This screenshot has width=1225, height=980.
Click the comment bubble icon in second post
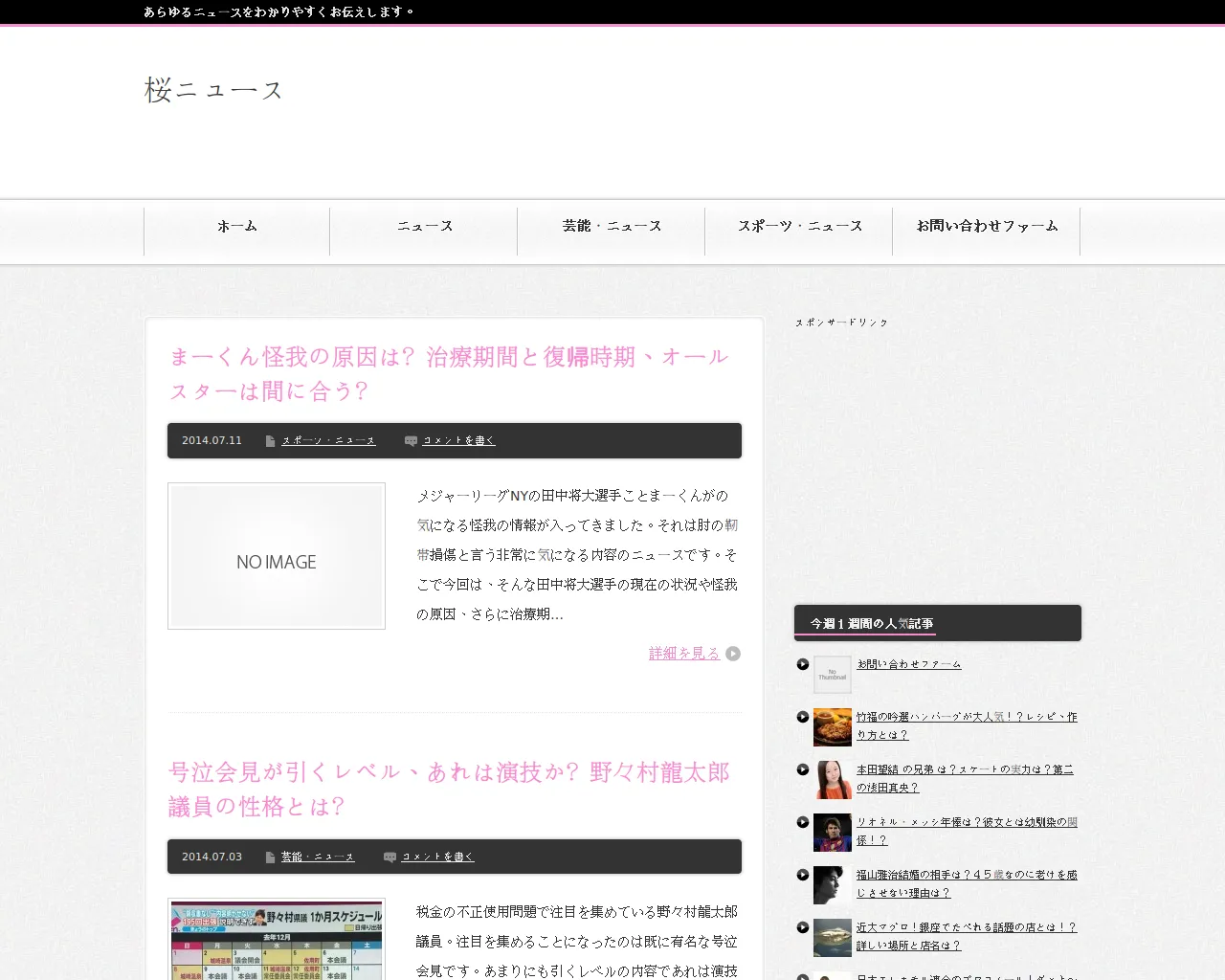point(390,857)
